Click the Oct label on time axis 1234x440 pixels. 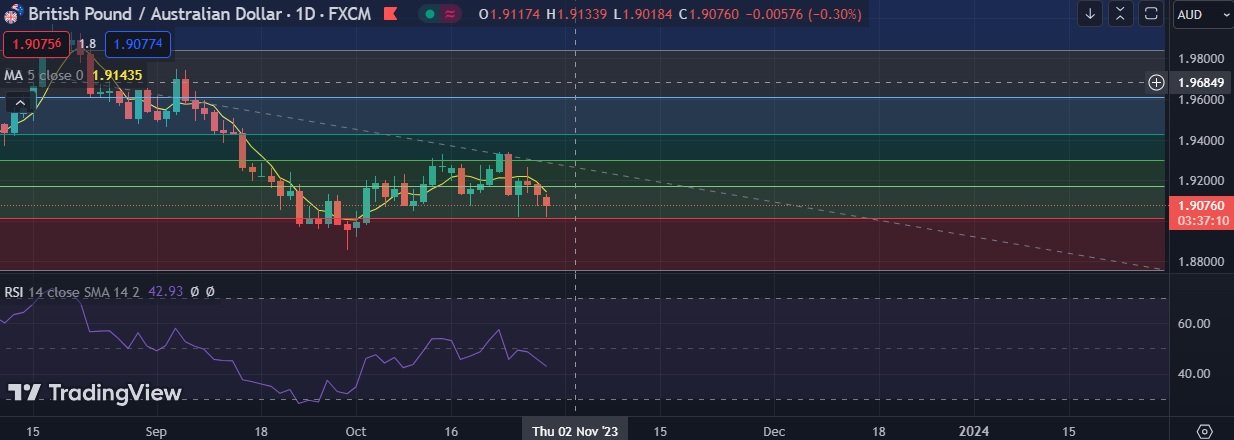click(x=356, y=431)
